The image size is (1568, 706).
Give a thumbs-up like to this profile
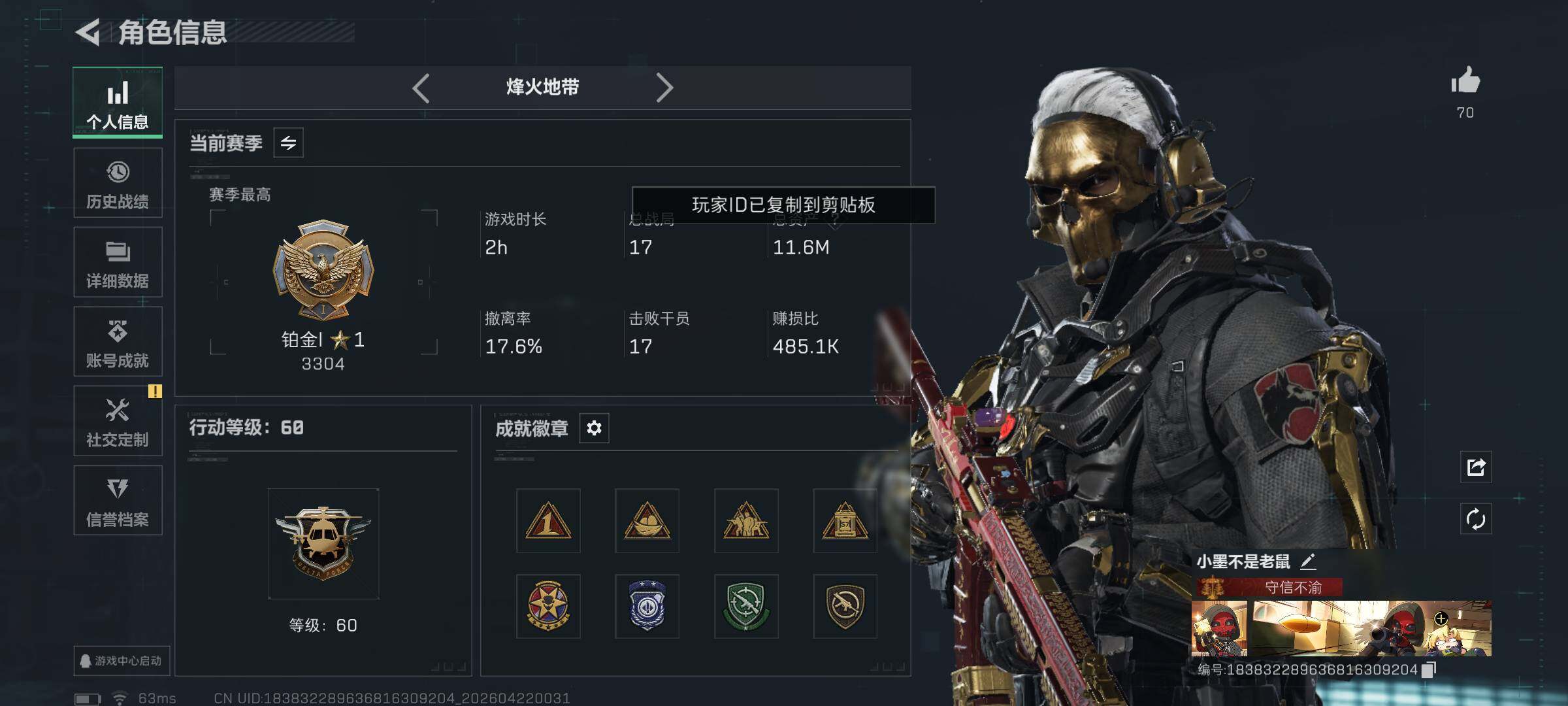click(1465, 81)
